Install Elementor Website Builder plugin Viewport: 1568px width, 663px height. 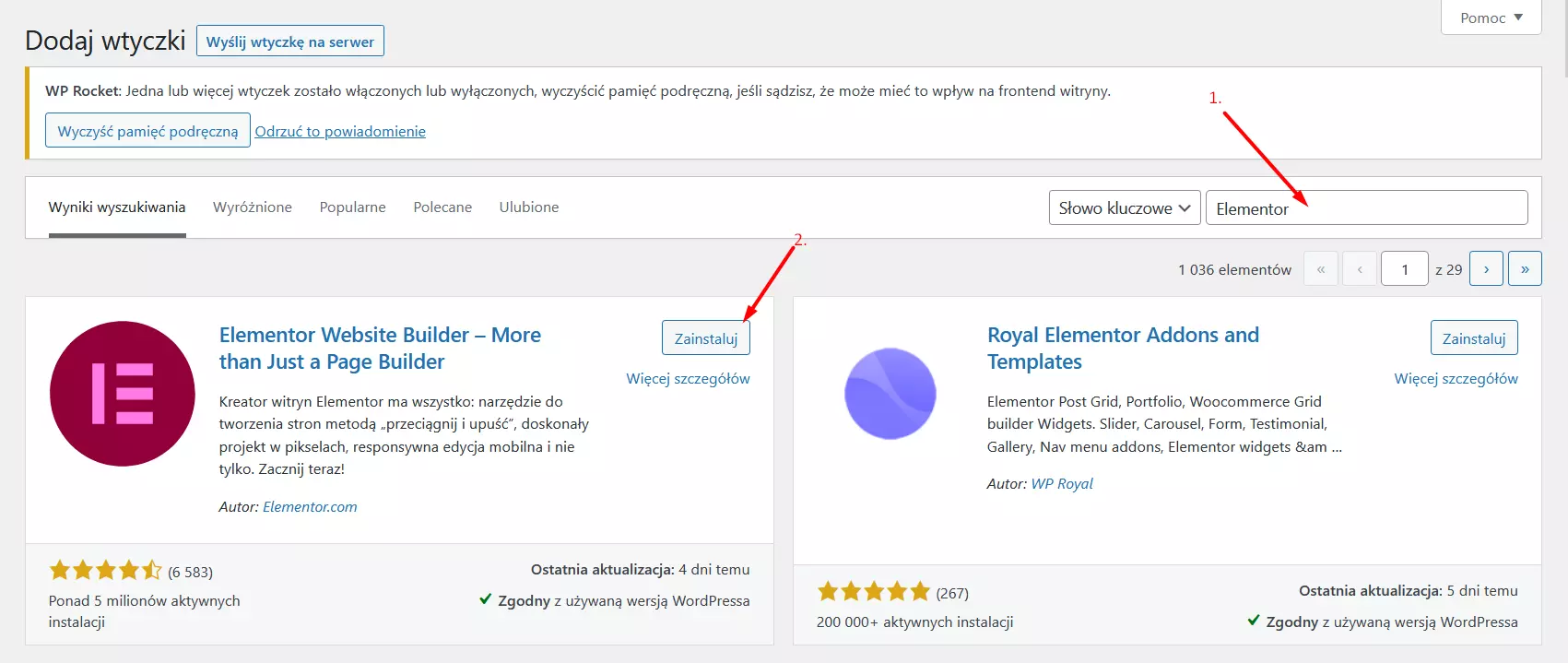coord(706,338)
